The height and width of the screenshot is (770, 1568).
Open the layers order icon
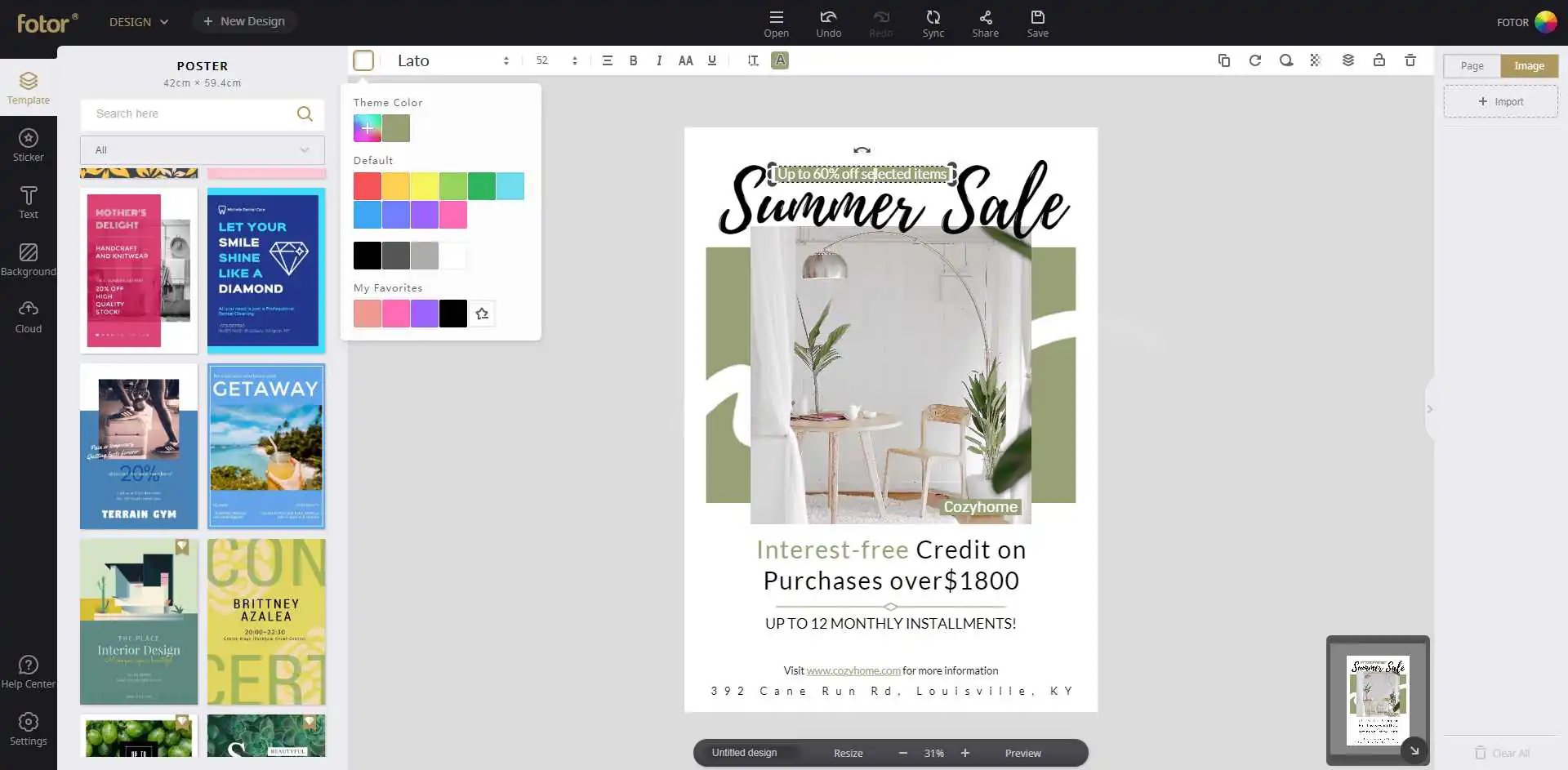click(x=1347, y=60)
